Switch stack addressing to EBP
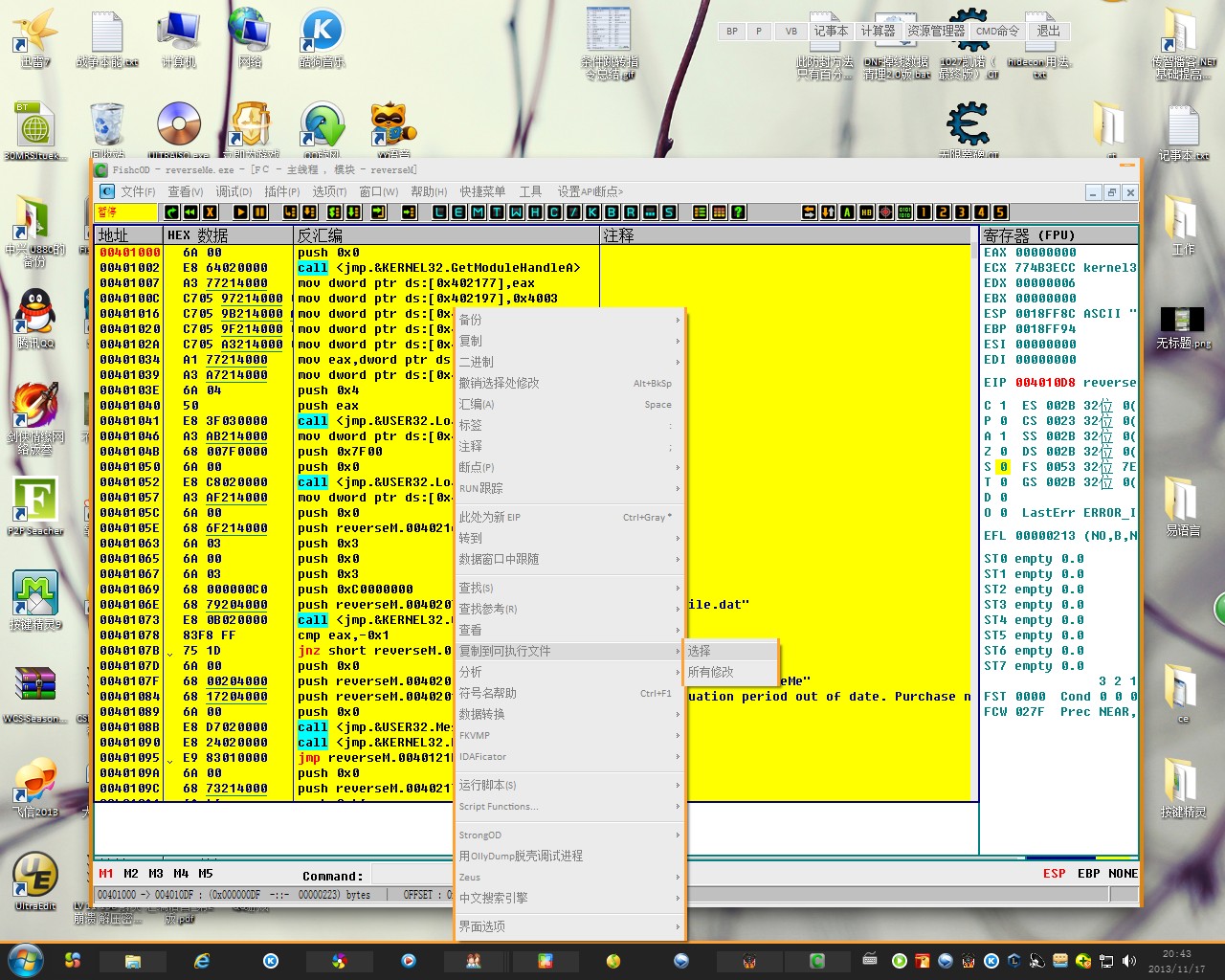This screenshot has width=1225, height=980. (x=1088, y=874)
